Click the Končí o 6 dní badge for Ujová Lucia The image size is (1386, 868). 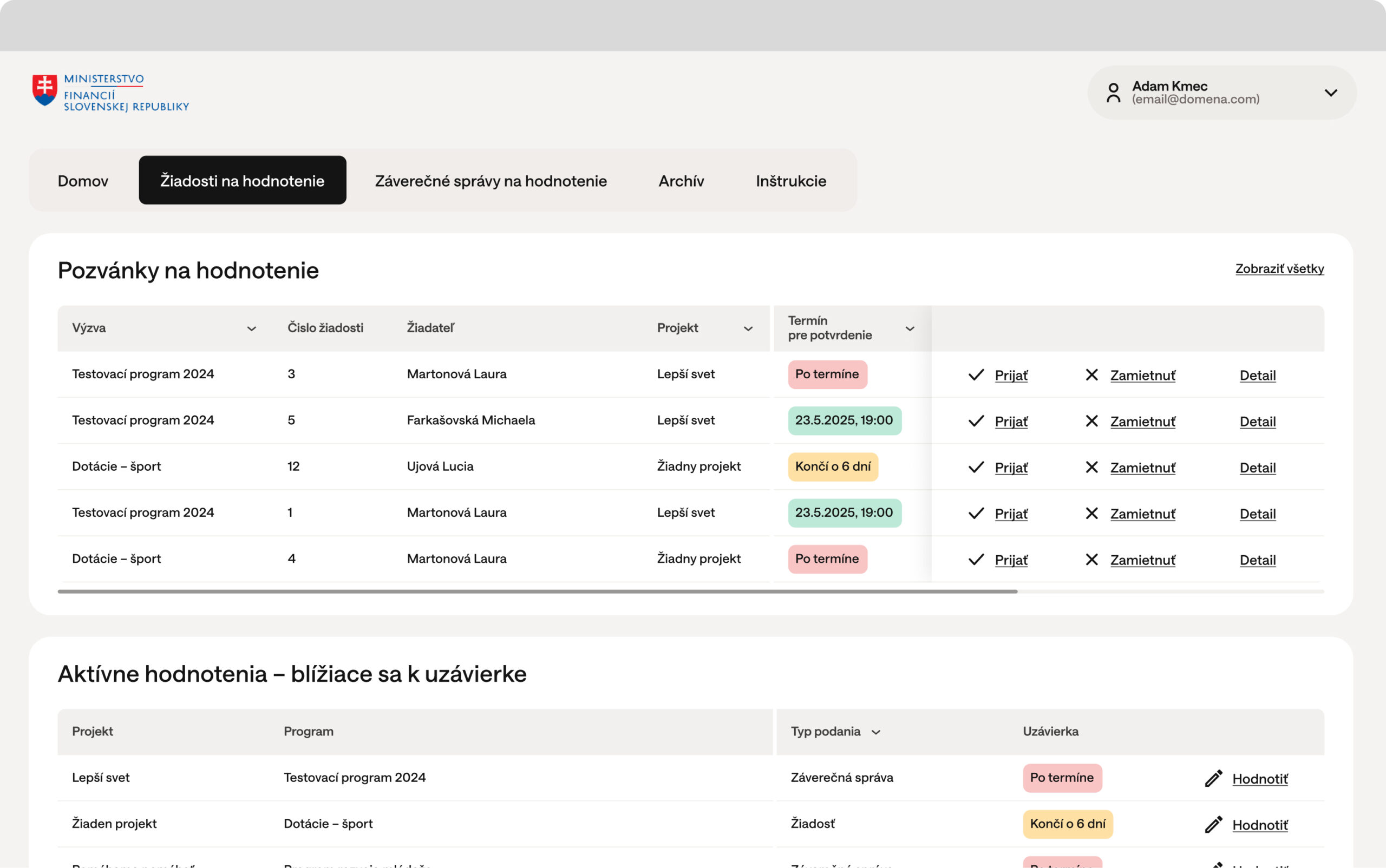[833, 466]
